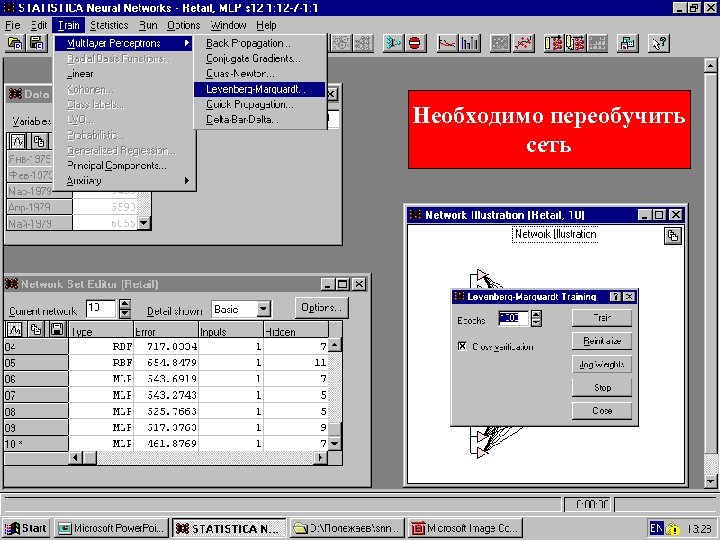Click the Network Illustration caption label

pos(555,234)
